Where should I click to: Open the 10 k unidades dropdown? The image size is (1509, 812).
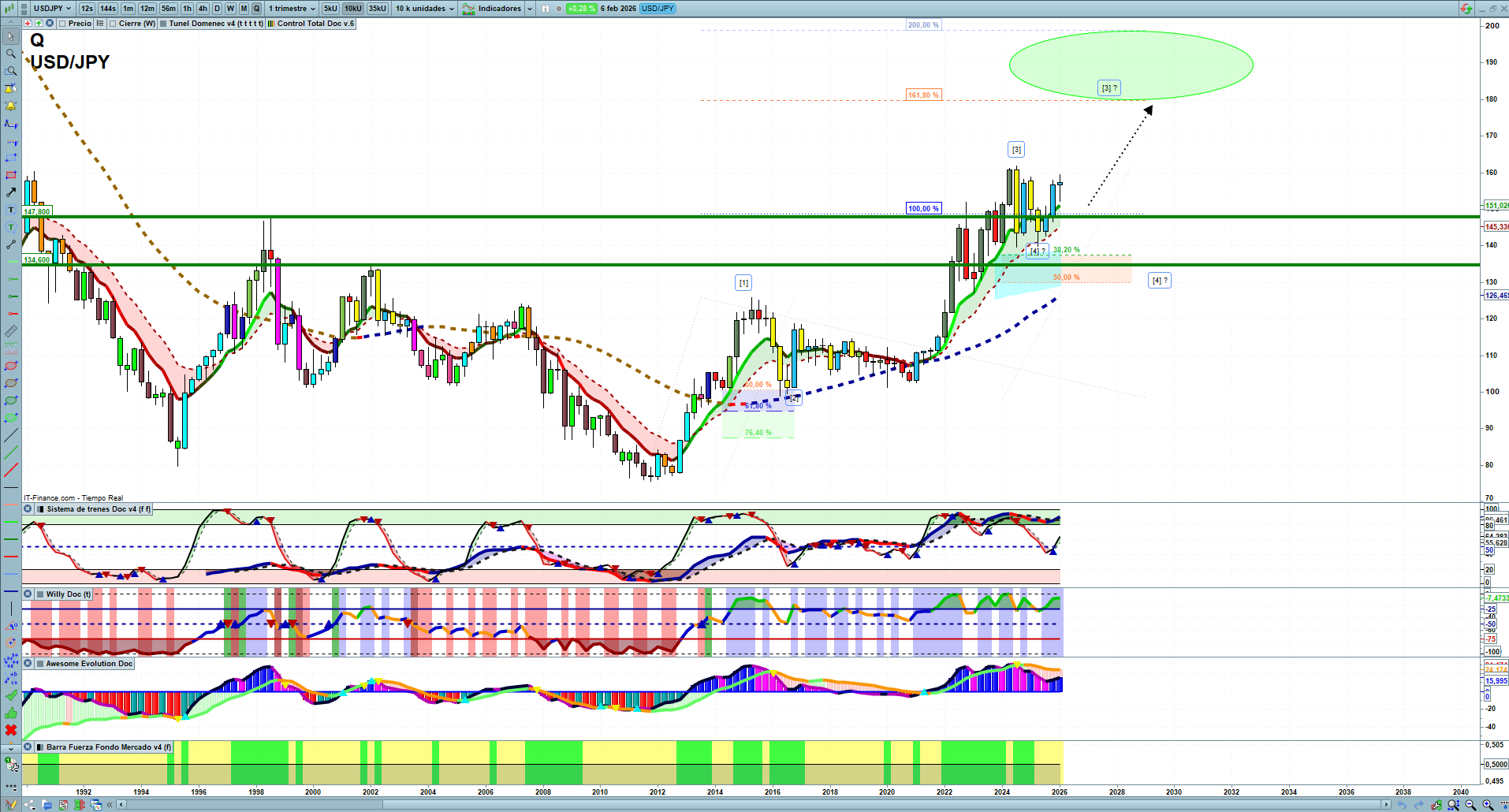click(x=425, y=9)
